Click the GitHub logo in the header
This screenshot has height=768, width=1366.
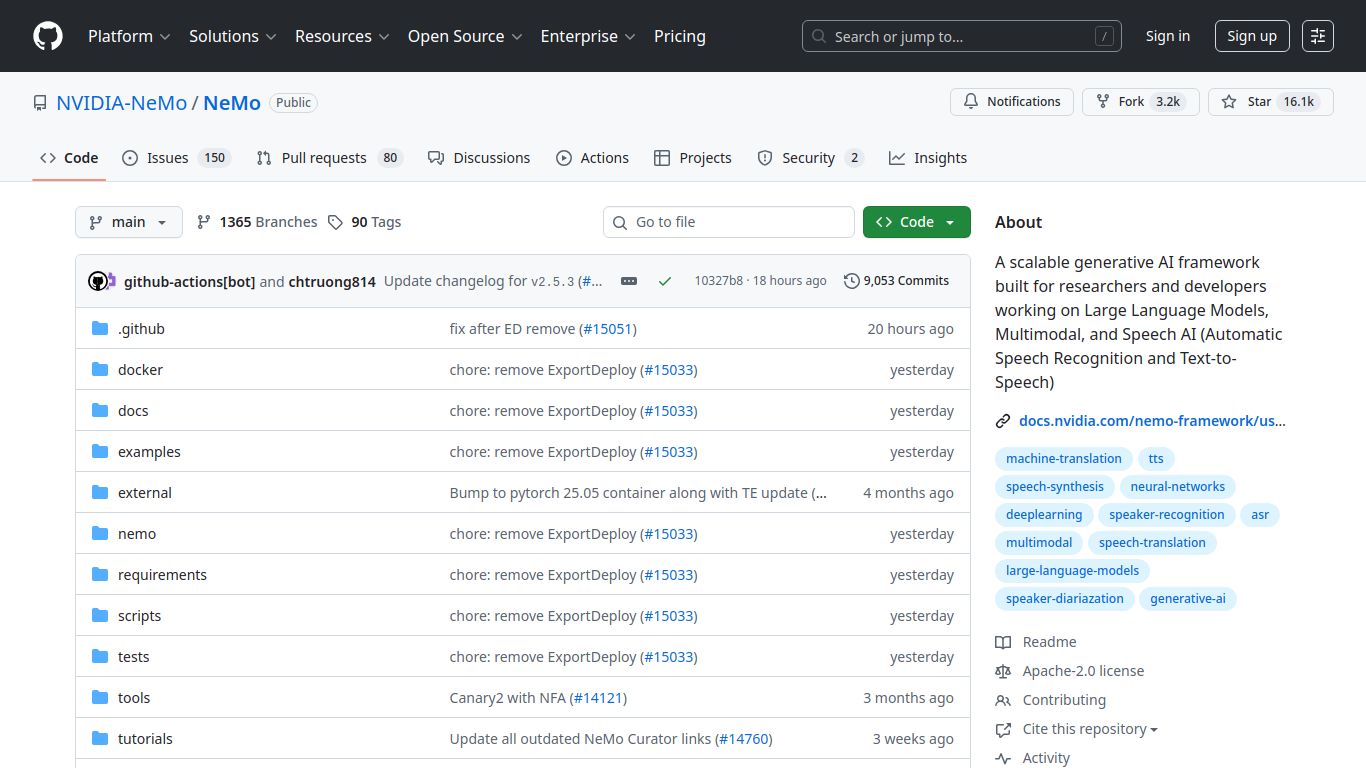pyautogui.click(x=48, y=36)
